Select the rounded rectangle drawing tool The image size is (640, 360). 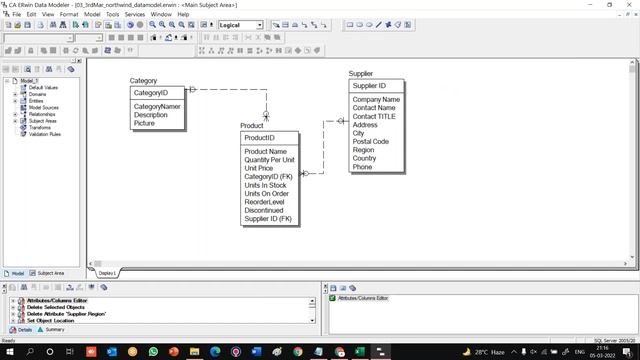point(360,25)
